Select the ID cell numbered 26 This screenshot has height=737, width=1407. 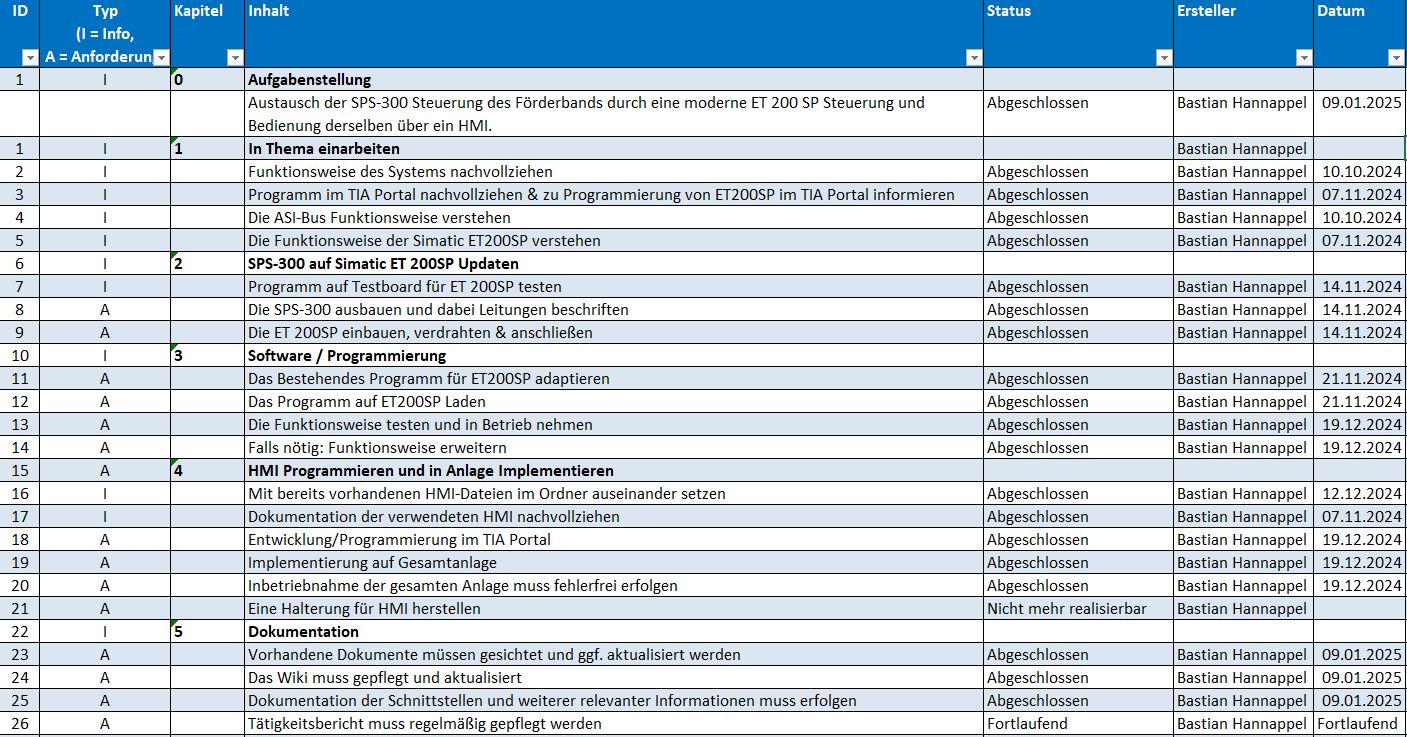[20, 724]
